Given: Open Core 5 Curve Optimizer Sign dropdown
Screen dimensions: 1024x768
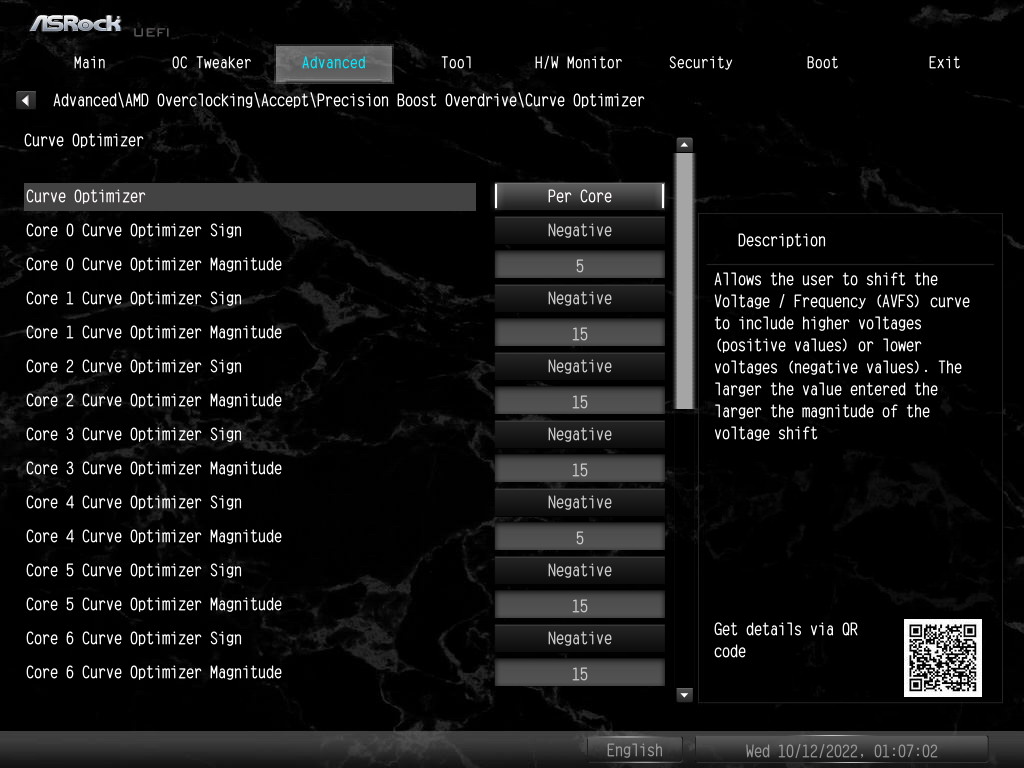Looking at the screenshot, I should (x=579, y=569).
